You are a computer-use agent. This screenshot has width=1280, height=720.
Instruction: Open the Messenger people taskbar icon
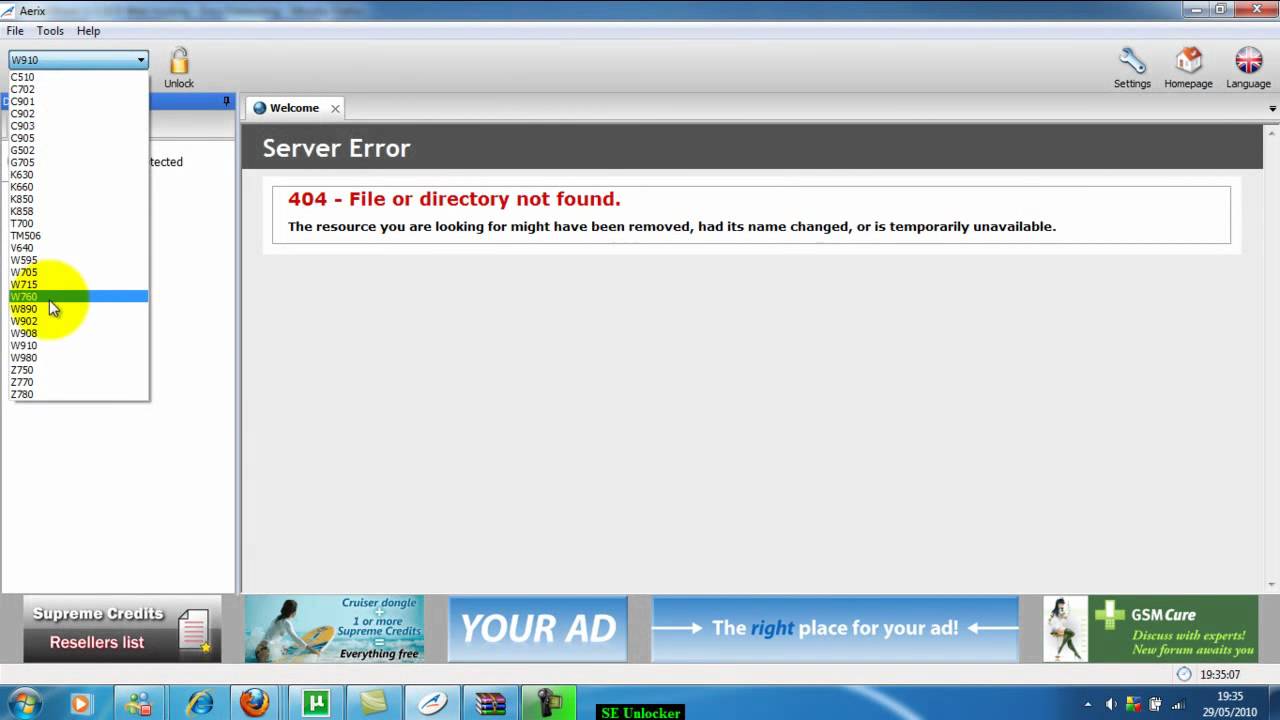(139, 703)
